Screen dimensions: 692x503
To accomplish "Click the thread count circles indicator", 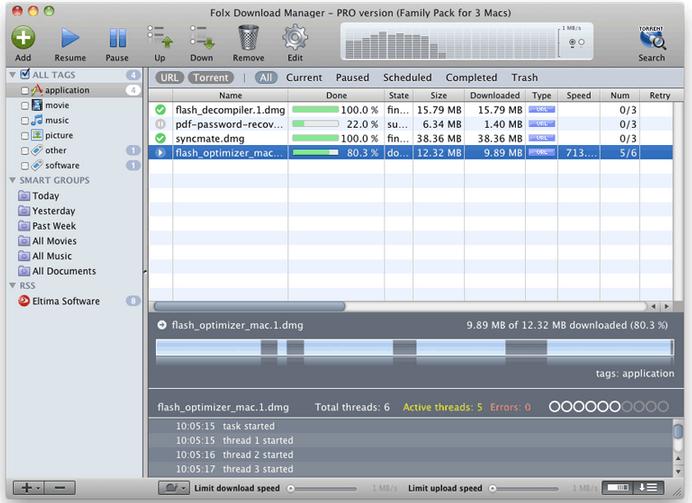I will click(609, 406).
